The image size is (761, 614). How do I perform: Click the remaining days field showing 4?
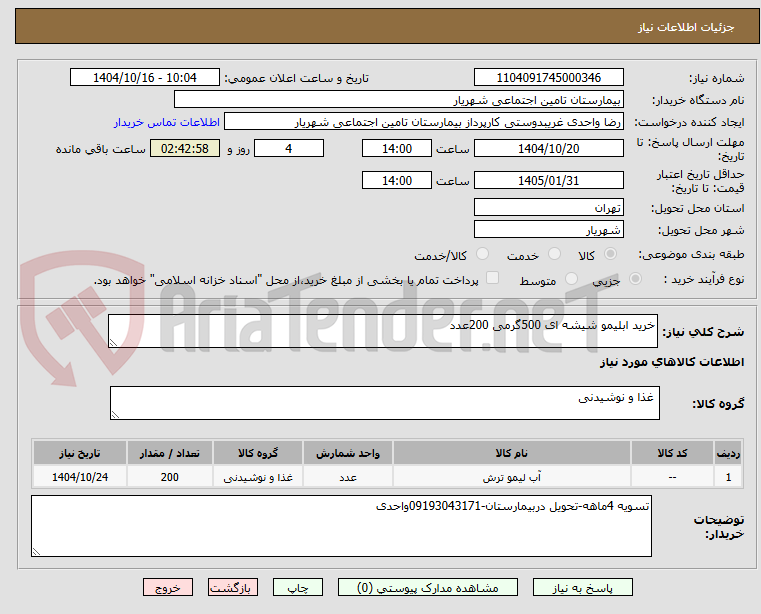(289, 149)
